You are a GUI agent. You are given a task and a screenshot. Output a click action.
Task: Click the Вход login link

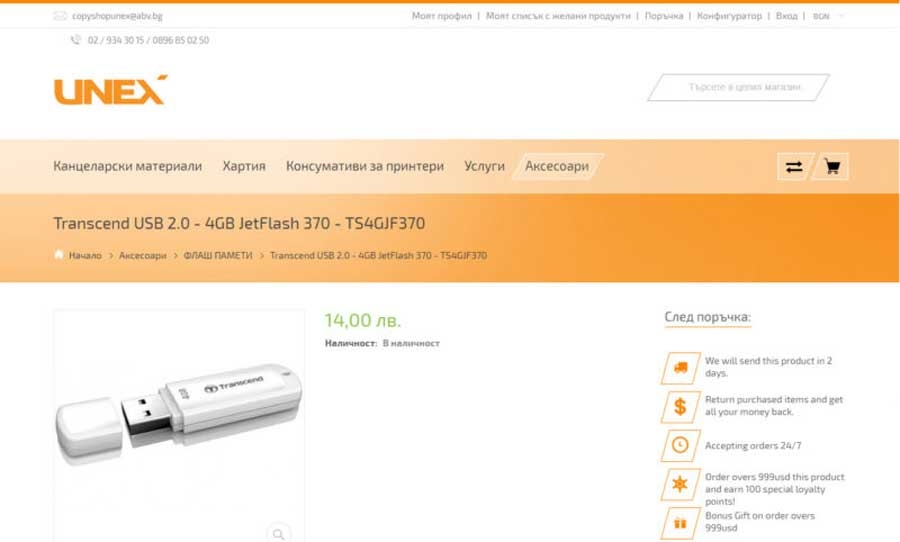[x=786, y=16]
